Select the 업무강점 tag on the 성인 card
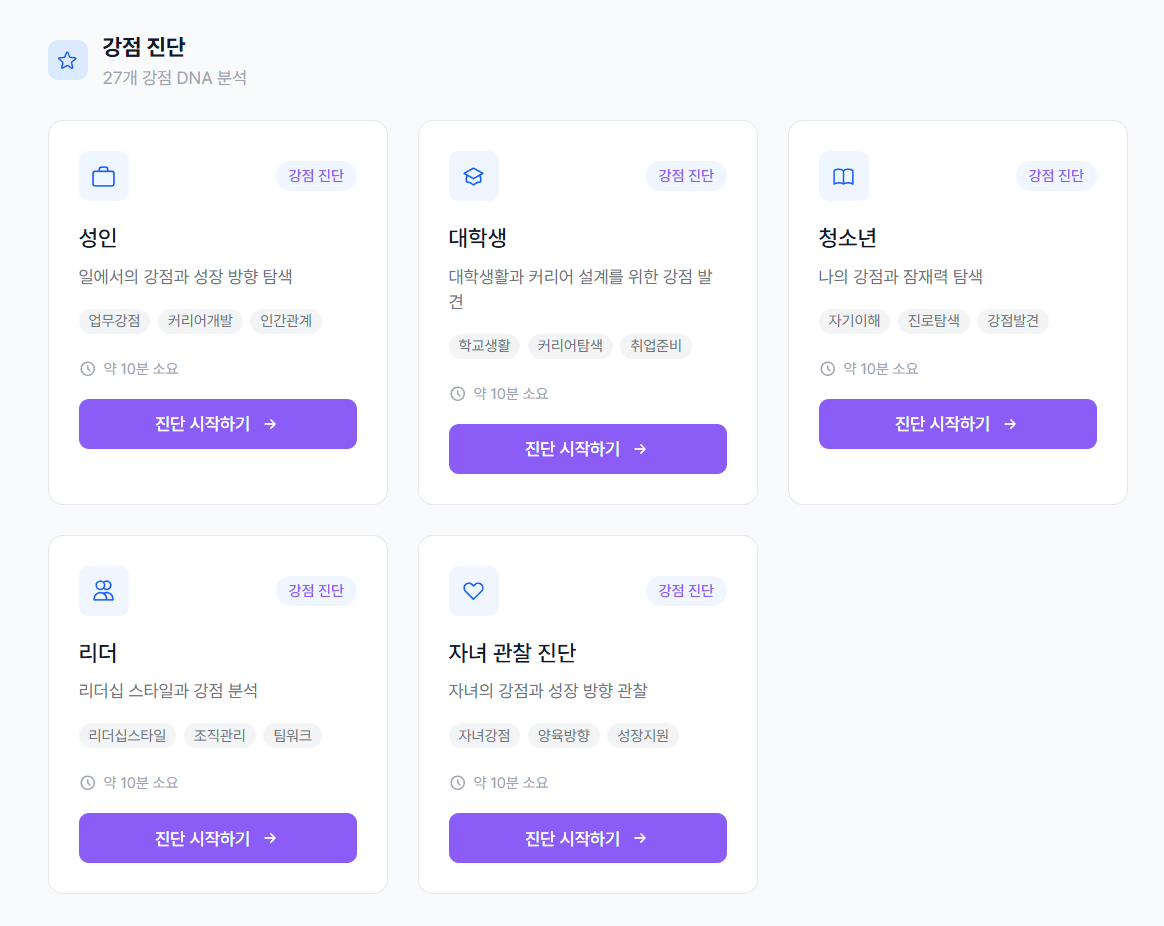 (x=112, y=321)
